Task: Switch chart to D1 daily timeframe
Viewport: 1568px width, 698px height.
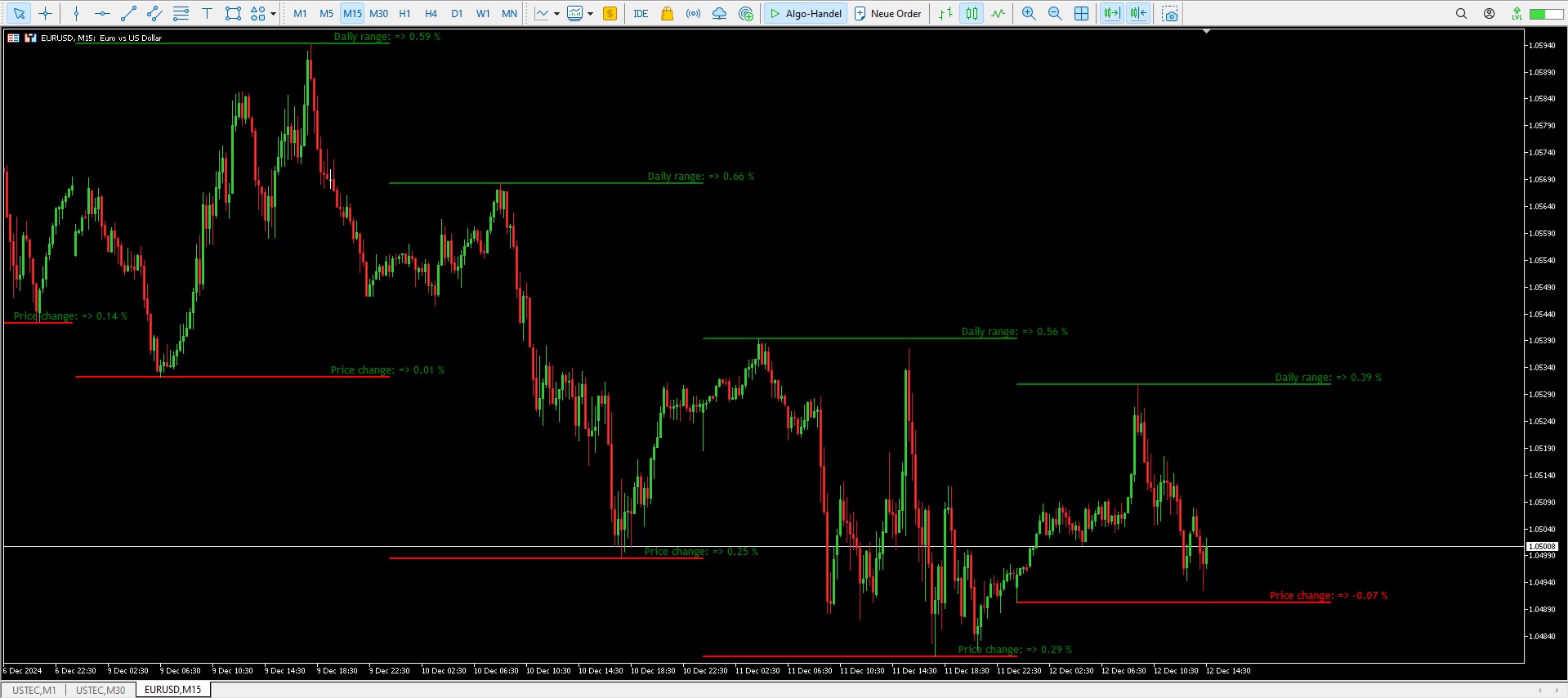Action: 457,13
